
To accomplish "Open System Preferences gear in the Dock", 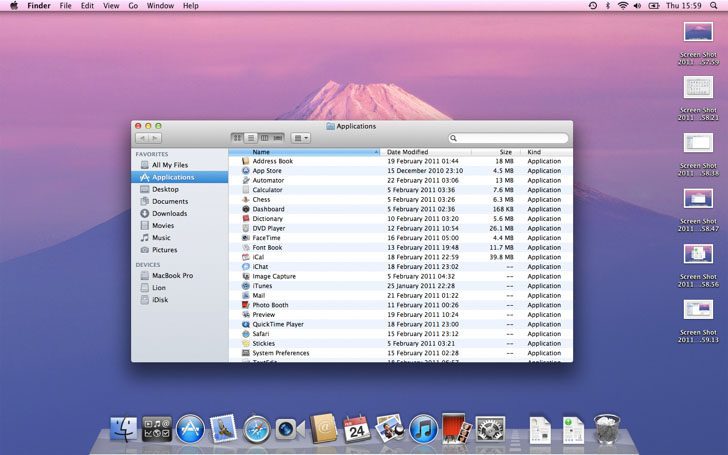I will (490, 429).
